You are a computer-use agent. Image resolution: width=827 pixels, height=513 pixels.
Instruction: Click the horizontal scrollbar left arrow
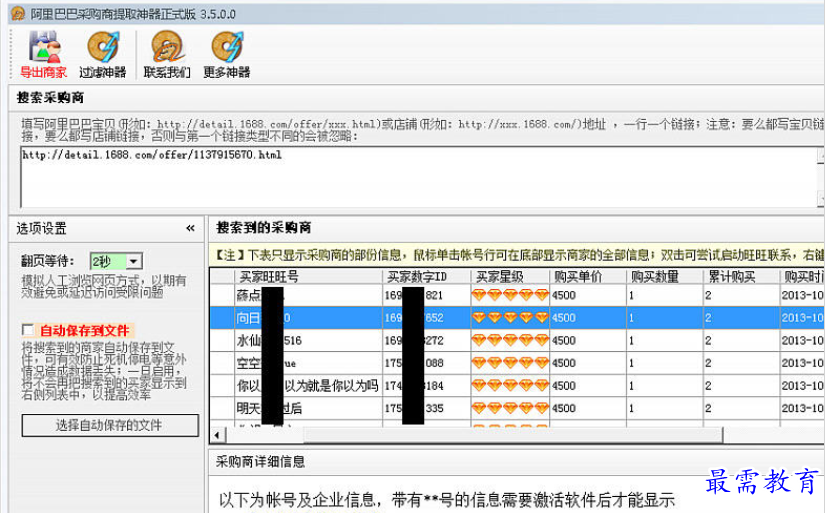point(217,435)
